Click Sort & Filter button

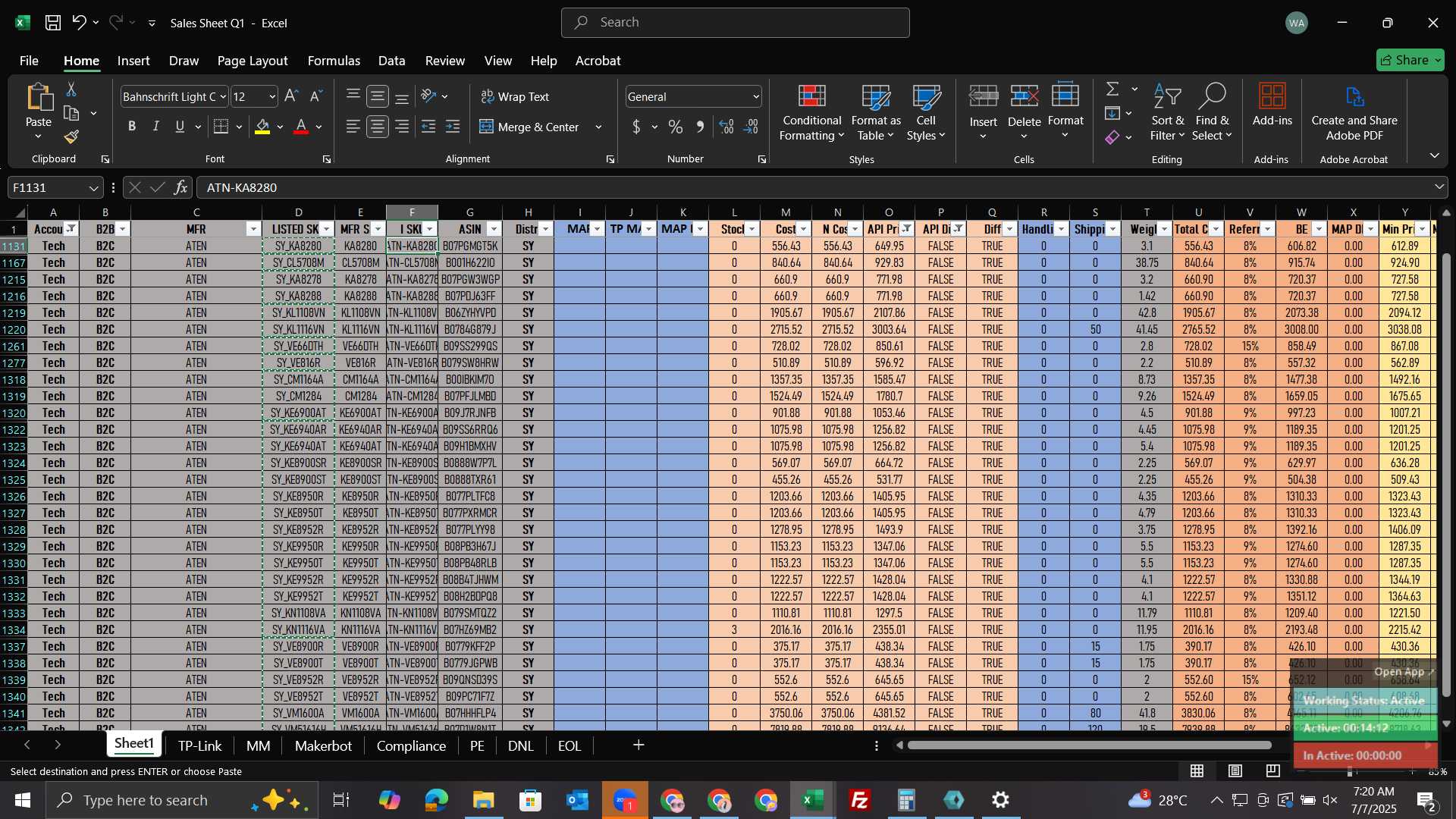point(1167,112)
